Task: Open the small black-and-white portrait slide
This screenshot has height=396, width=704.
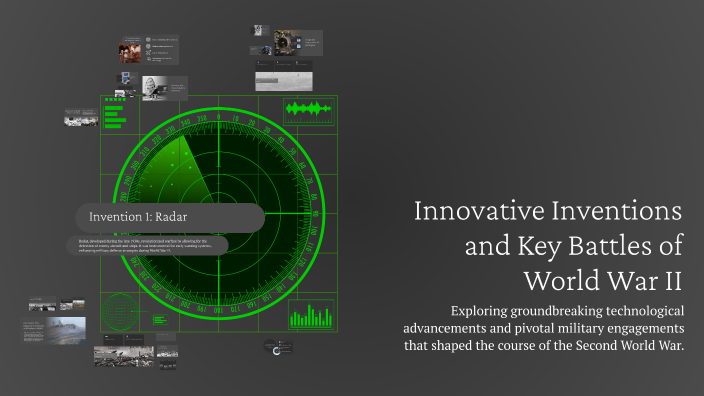Action: click(260, 31)
